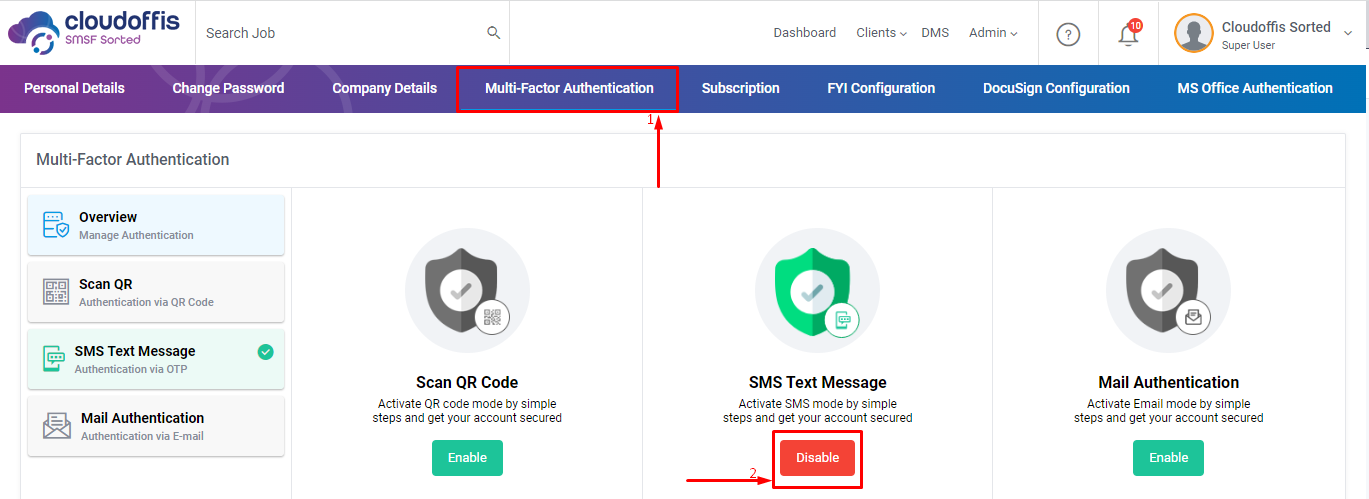Screen dimensions: 1369x499
Task: Click 'Activate SMS mode' description text
Action: click(818, 411)
